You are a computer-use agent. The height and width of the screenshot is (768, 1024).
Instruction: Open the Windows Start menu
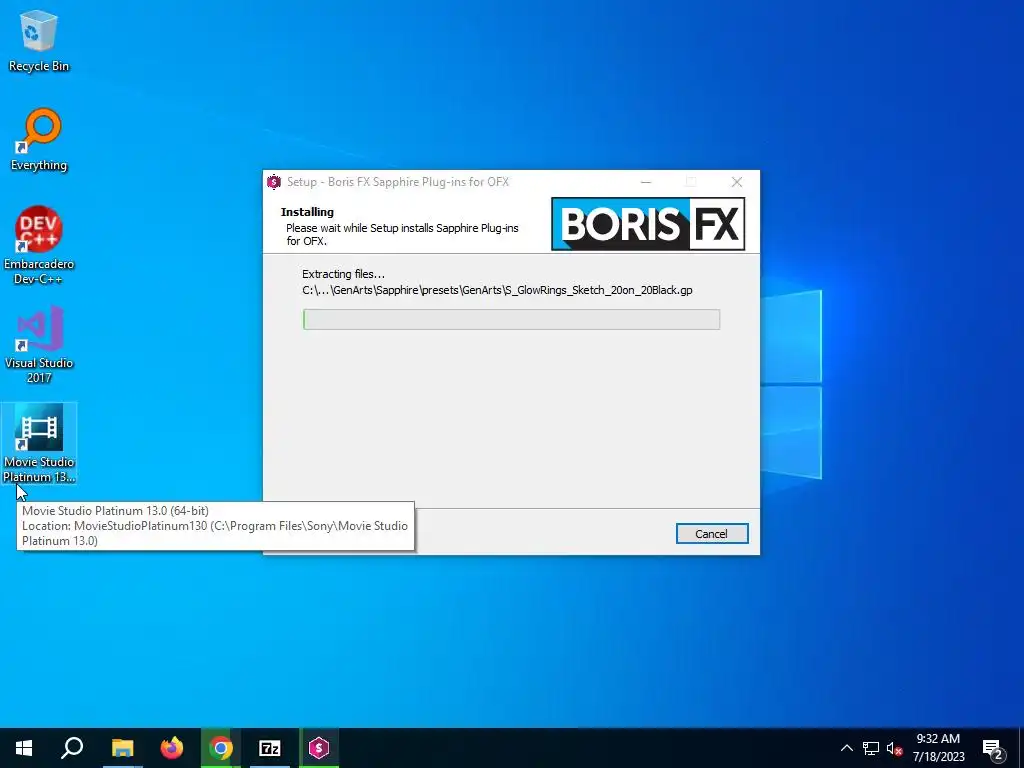[x=24, y=748]
